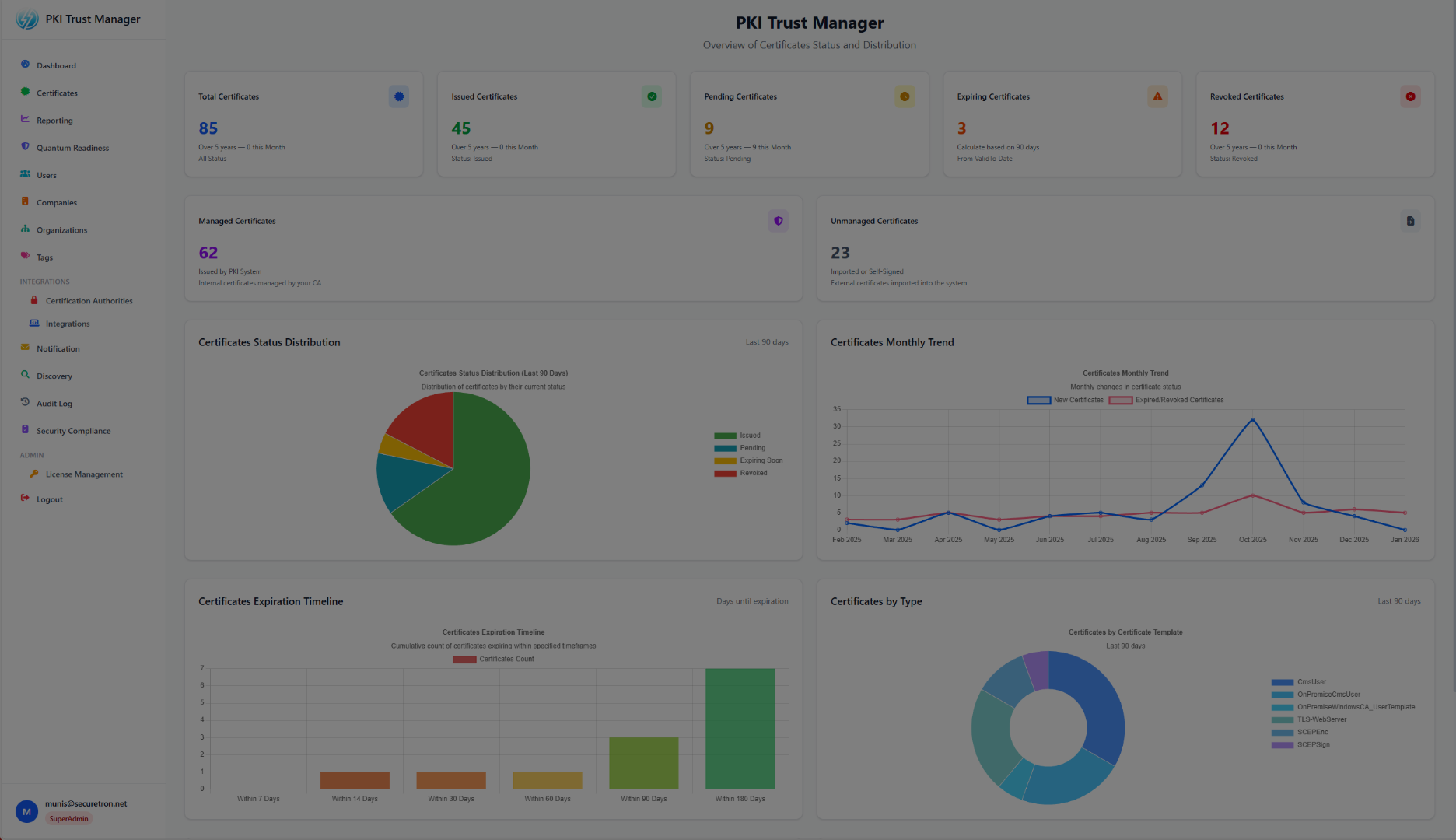Click the Audit Log history icon

click(x=25, y=402)
